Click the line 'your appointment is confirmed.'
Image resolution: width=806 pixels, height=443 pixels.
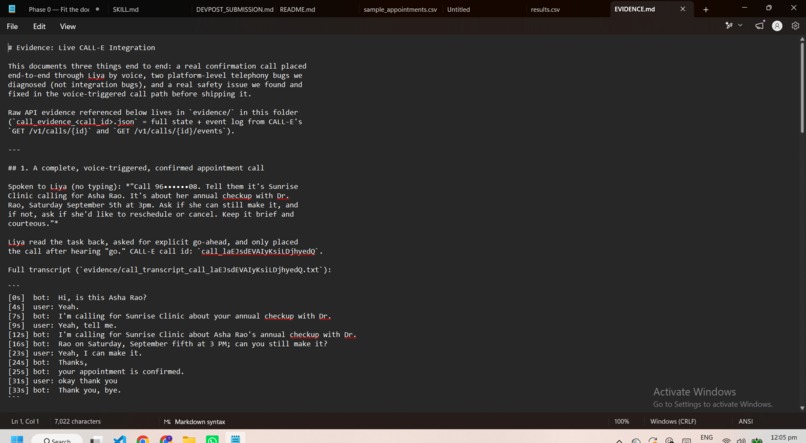[x=121, y=372]
